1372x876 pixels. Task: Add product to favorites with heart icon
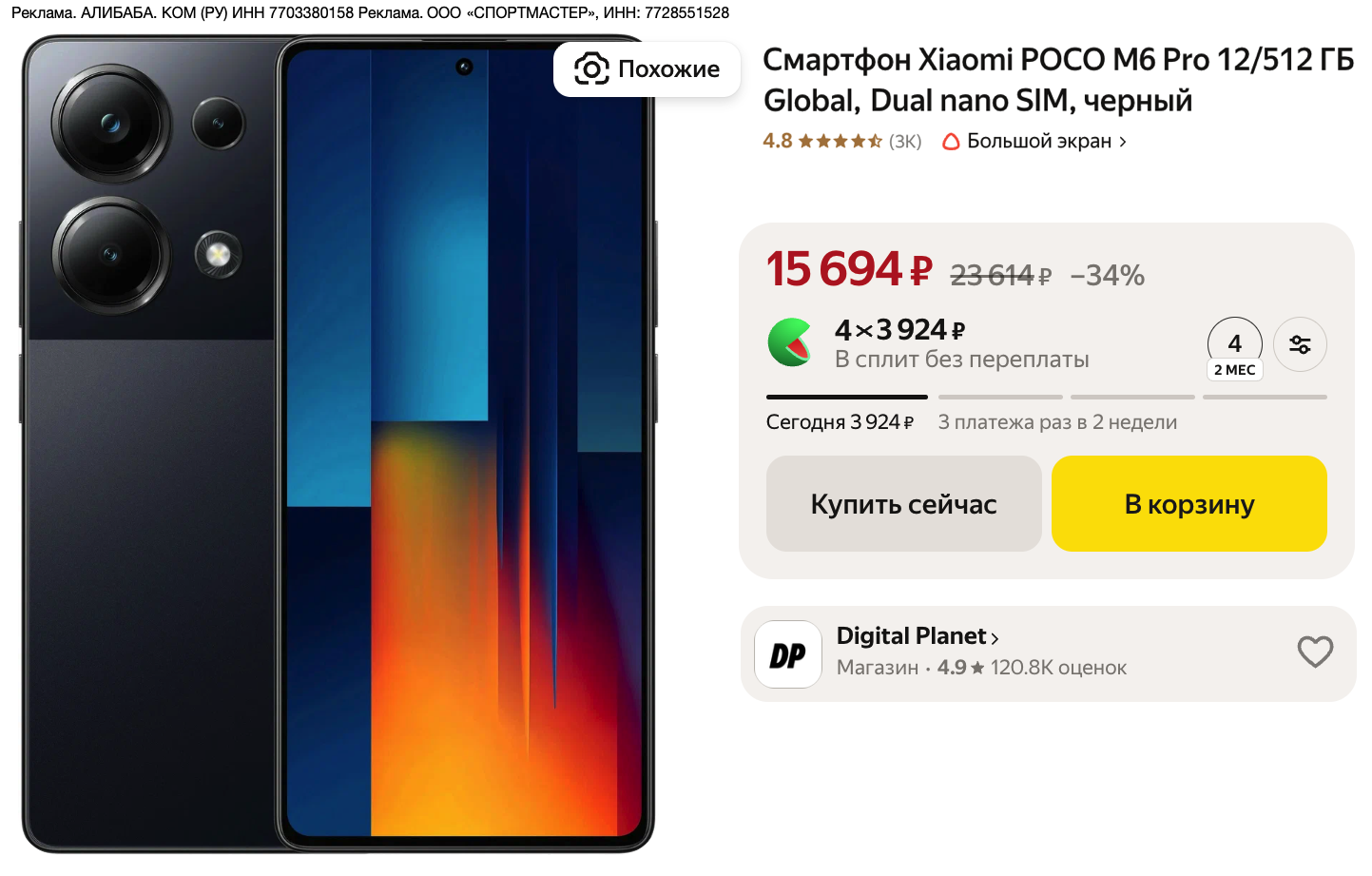[x=1315, y=652]
